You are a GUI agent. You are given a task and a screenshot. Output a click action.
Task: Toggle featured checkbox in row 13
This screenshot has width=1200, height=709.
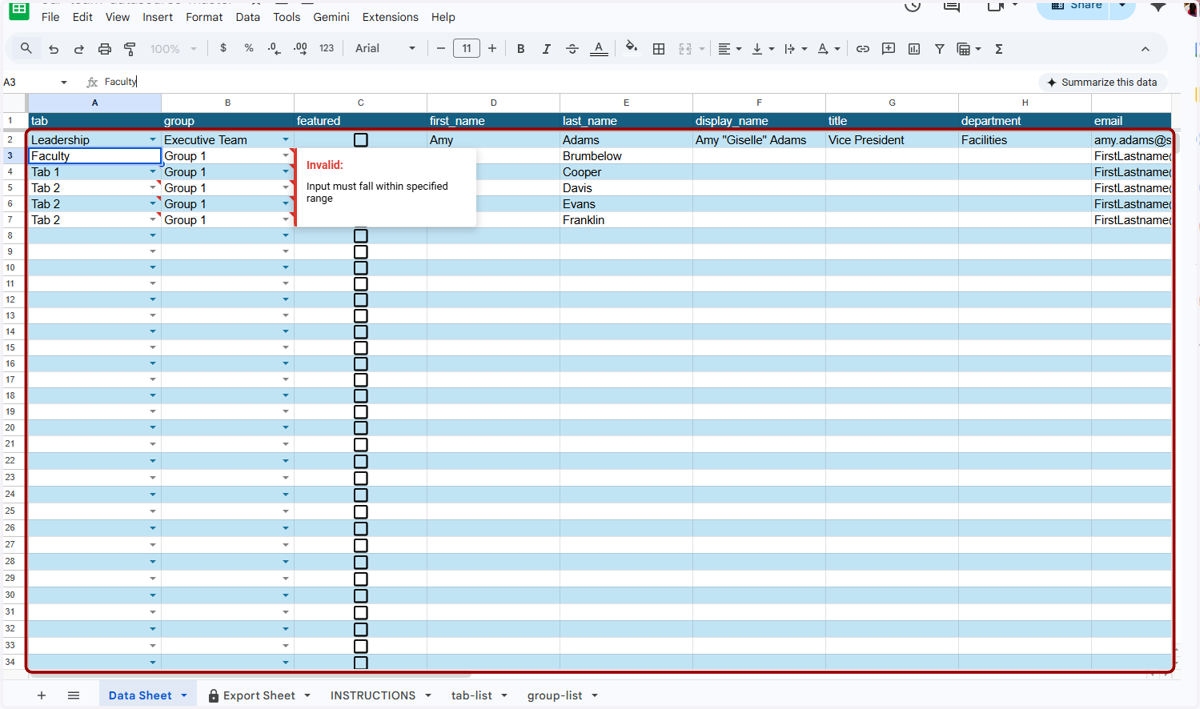361,316
